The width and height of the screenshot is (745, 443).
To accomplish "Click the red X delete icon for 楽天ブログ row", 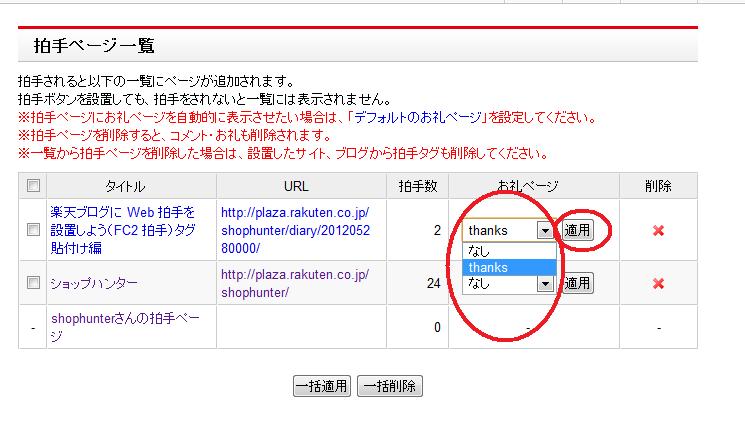I will coord(658,230).
